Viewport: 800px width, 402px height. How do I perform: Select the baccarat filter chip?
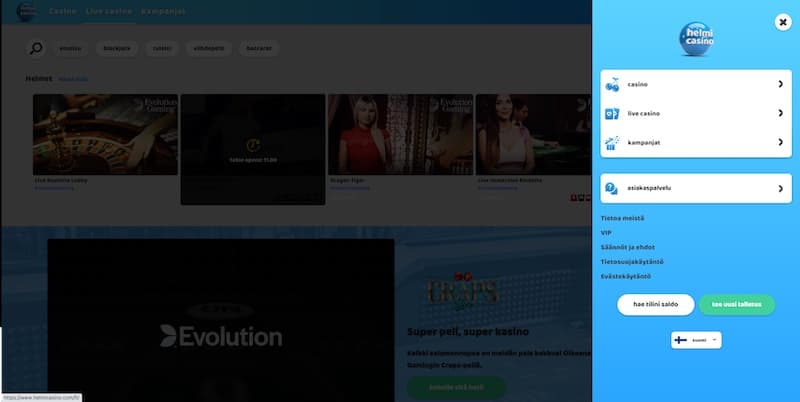(259, 48)
